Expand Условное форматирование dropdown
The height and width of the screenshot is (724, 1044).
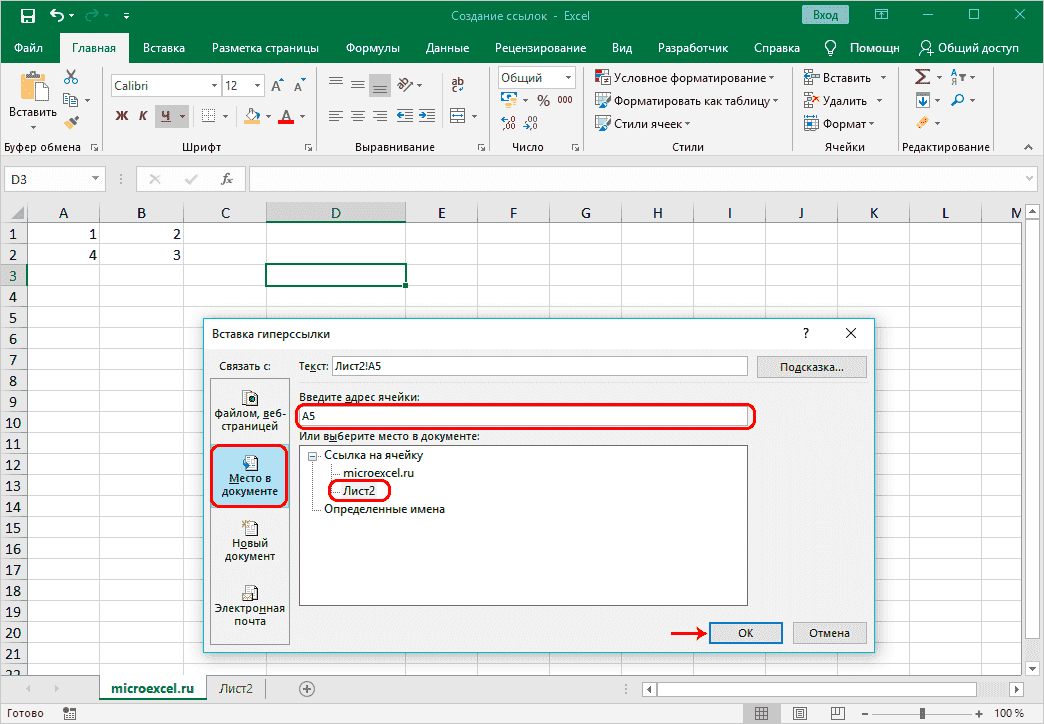pyautogui.click(x=686, y=78)
